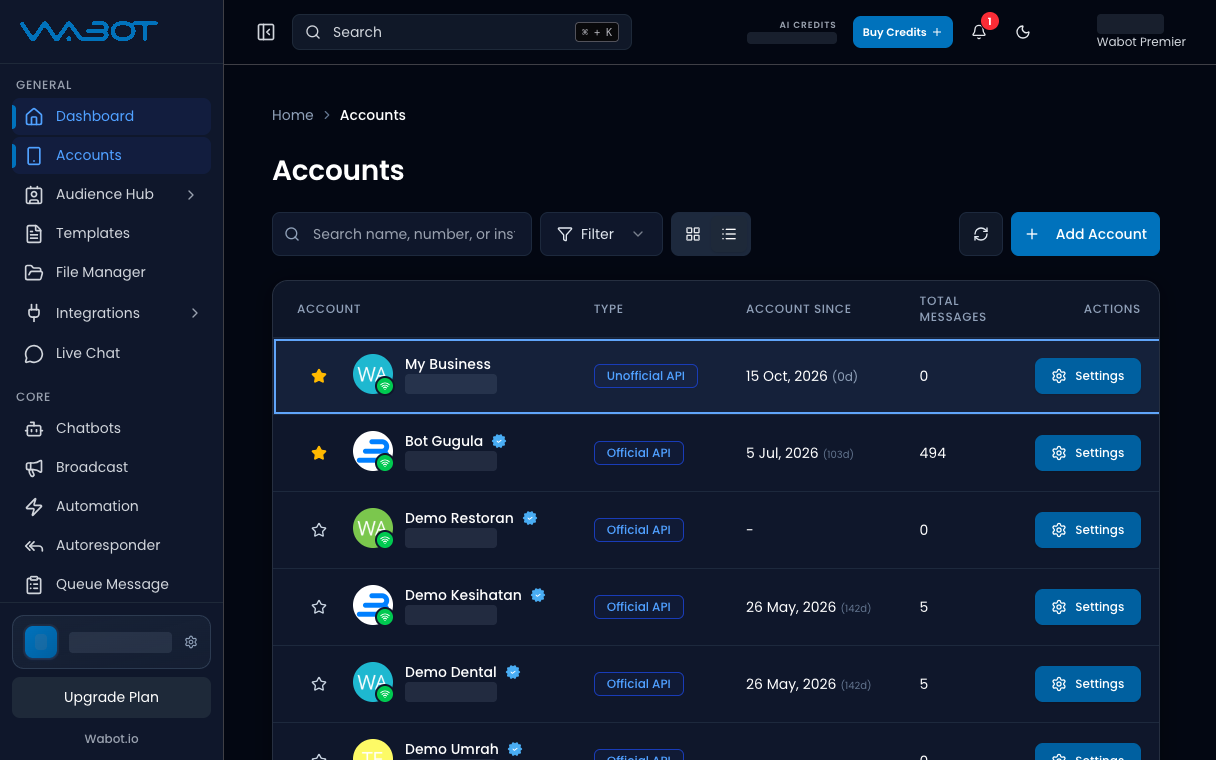The height and width of the screenshot is (760, 1216).
Task: Click My Business avatar
Action: click(x=373, y=374)
